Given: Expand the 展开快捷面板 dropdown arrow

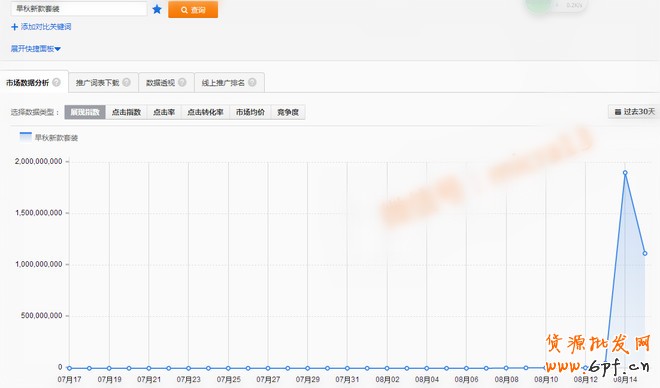Looking at the screenshot, I should click(58, 49).
